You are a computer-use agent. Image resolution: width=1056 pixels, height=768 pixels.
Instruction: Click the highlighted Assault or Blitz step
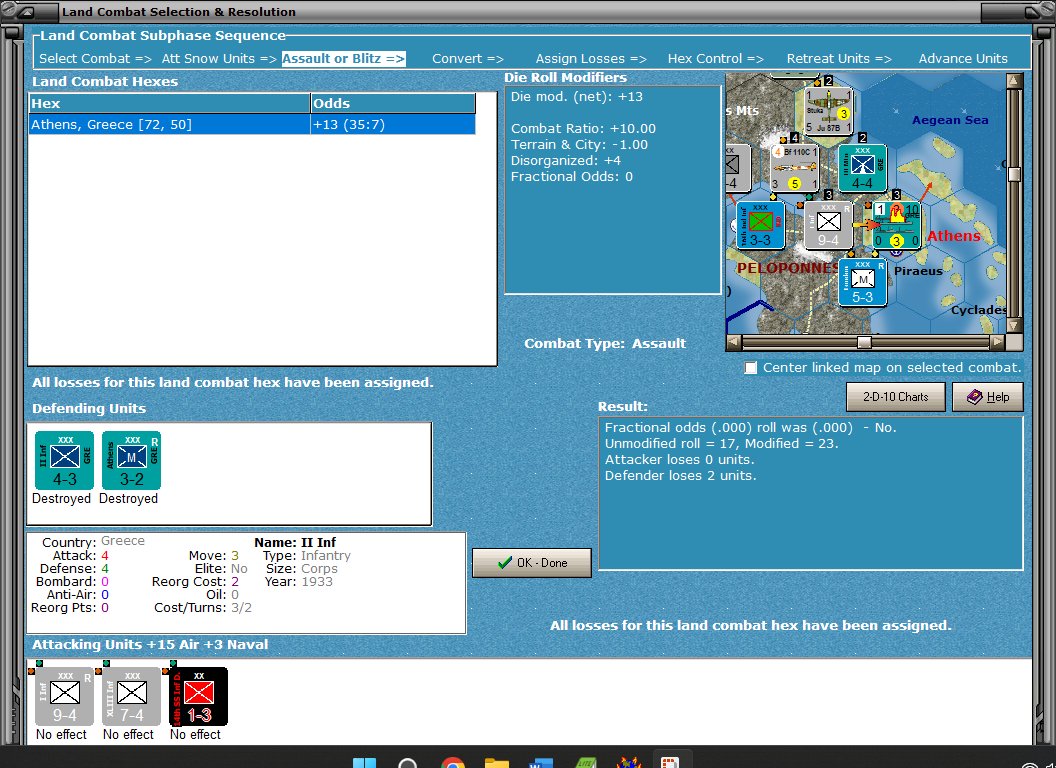pyautogui.click(x=343, y=59)
